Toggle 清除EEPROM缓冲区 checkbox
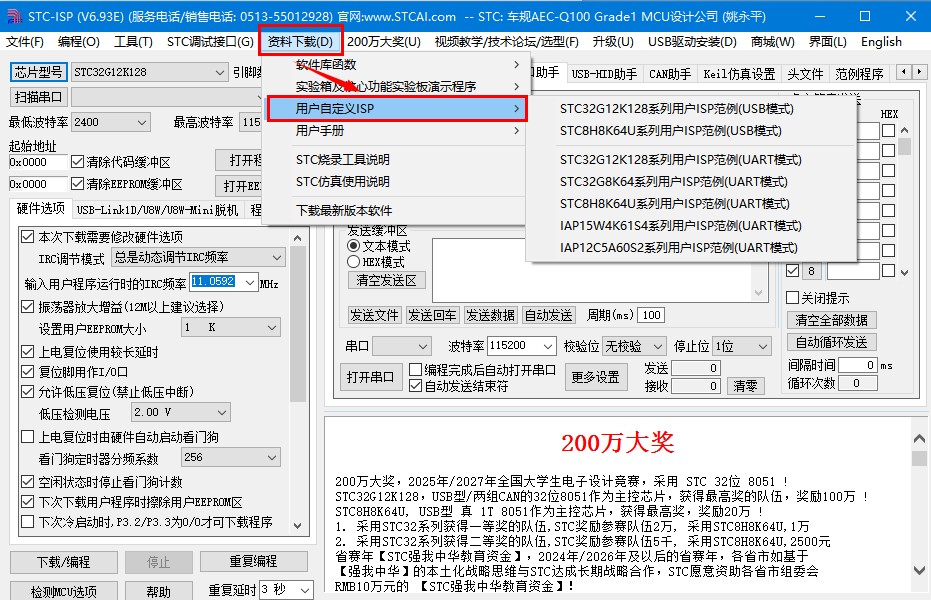The width and height of the screenshot is (931, 600). (77, 183)
